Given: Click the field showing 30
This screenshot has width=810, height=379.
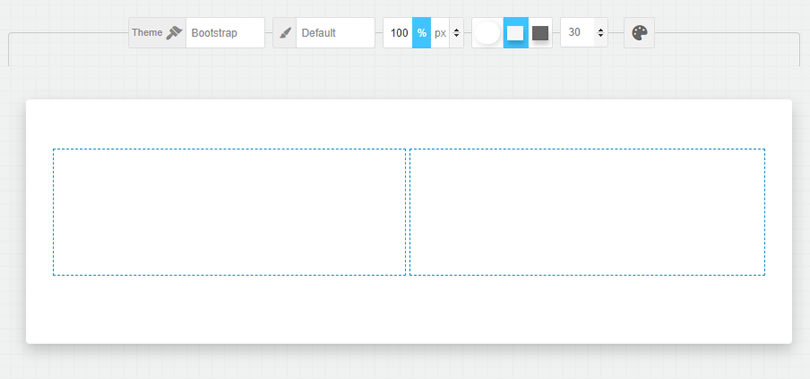Looking at the screenshot, I should coord(578,33).
